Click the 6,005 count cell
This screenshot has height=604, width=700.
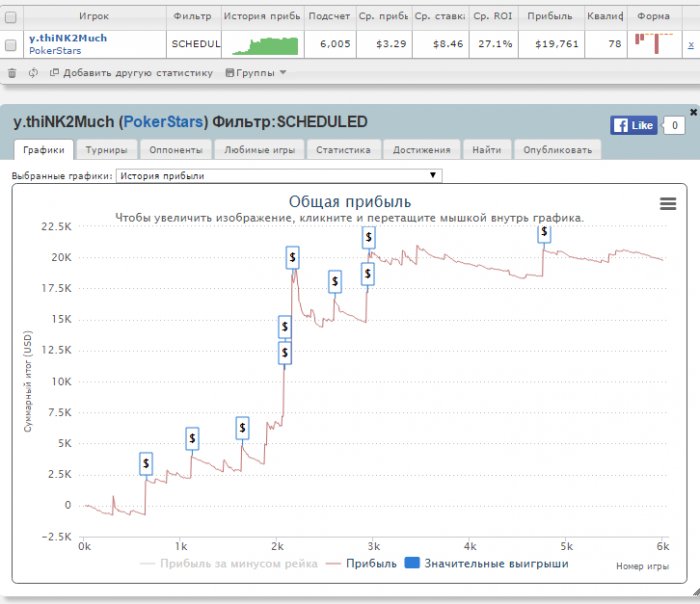[x=330, y=44]
